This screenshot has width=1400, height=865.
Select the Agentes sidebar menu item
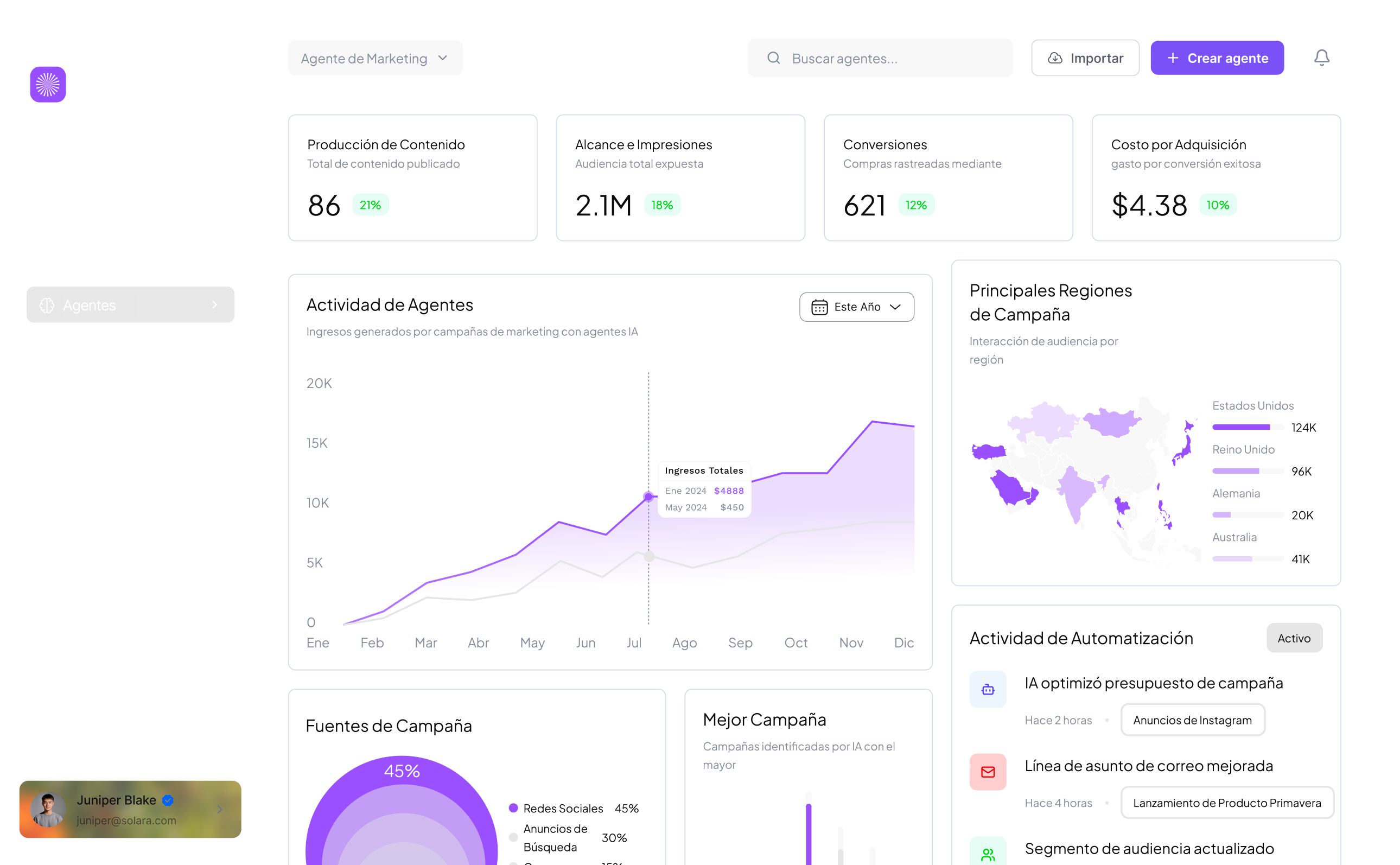pyautogui.click(x=130, y=305)
